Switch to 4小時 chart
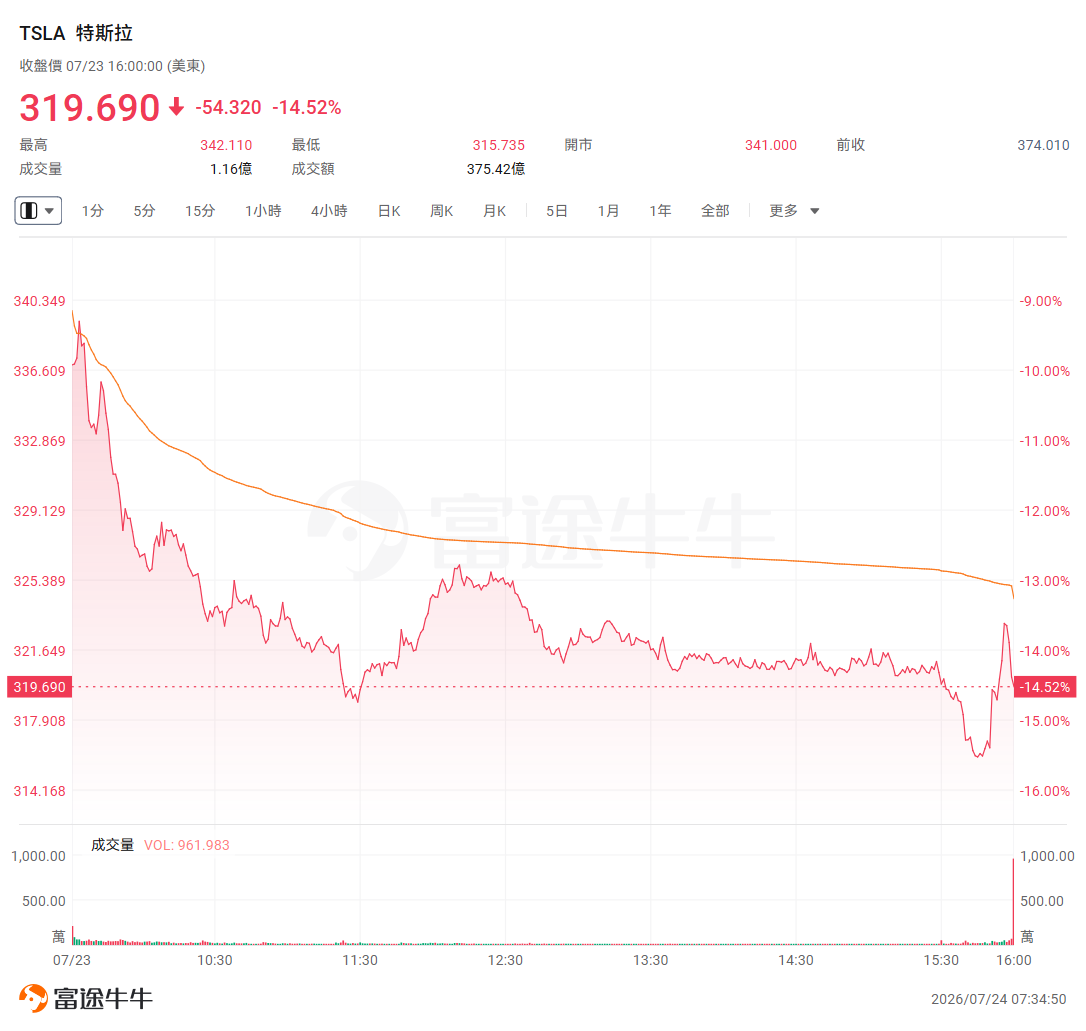 point(329,210)
